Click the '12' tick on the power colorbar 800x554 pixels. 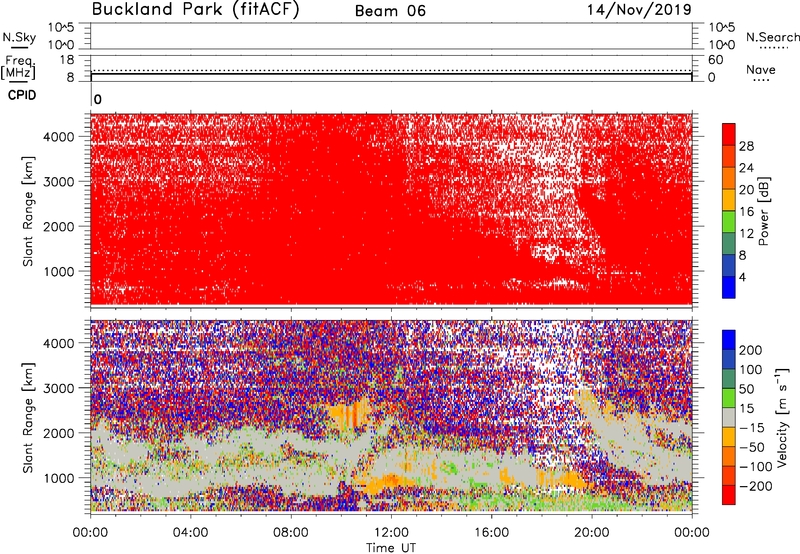click(746, 233)
